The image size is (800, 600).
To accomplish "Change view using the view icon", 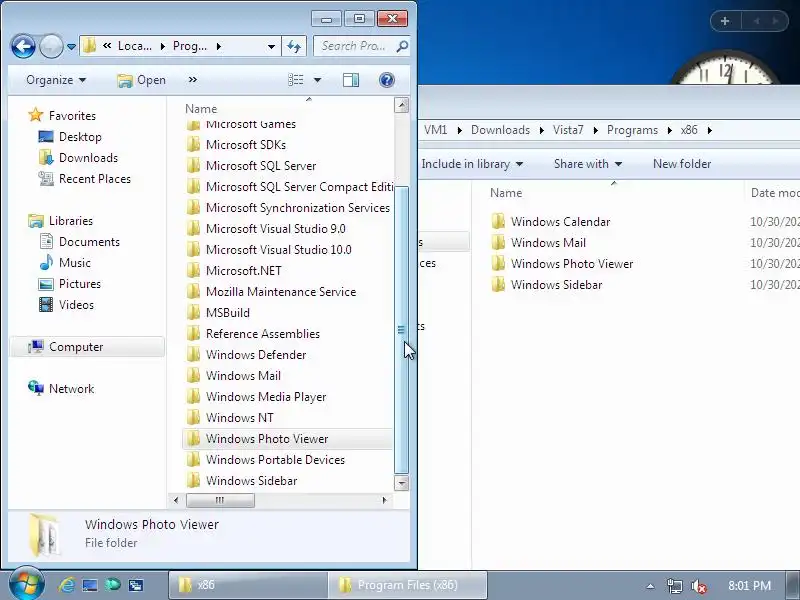I will coord(295,80).
